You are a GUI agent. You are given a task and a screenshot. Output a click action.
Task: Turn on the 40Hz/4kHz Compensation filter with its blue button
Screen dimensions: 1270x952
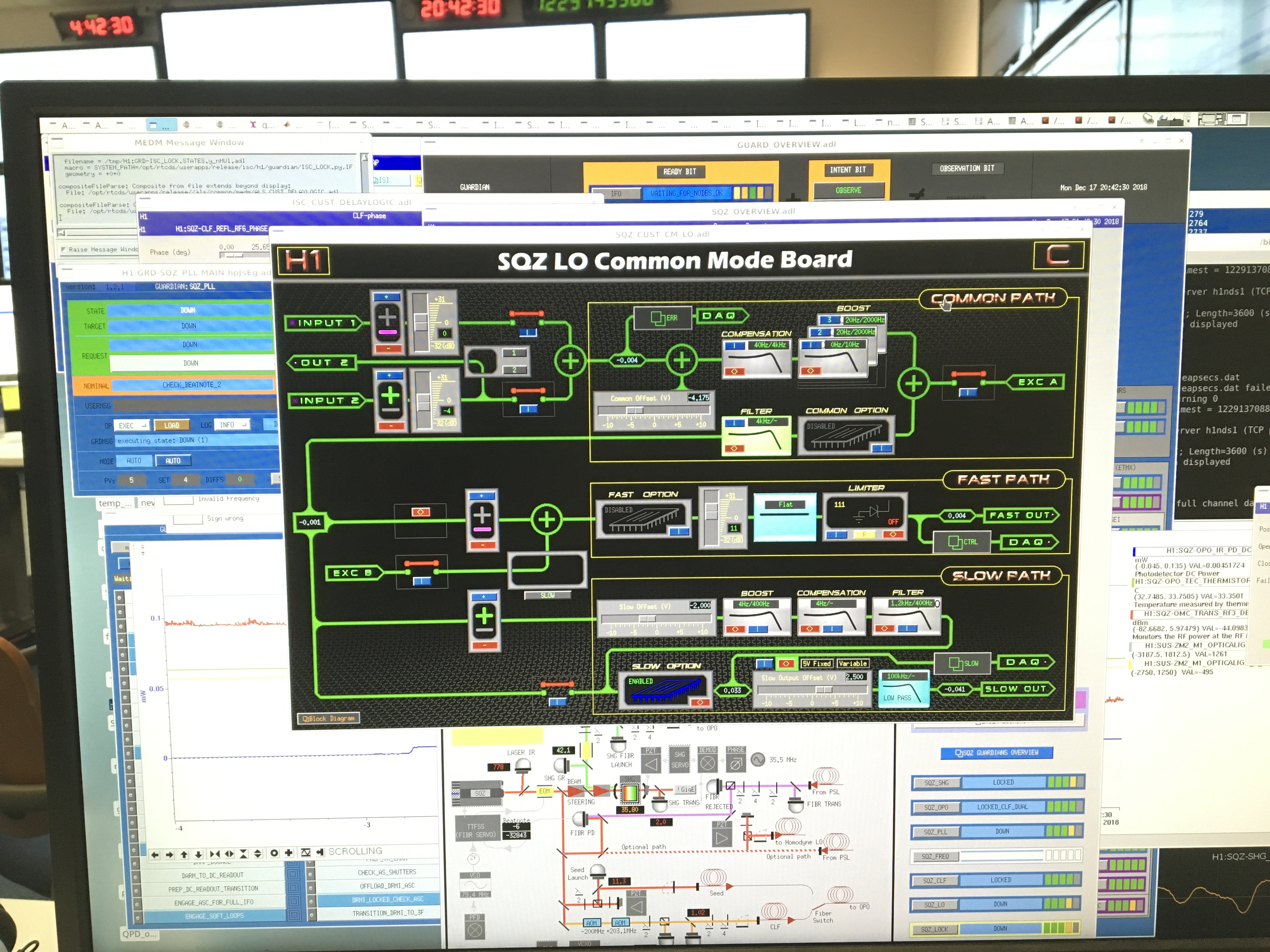coord(734,346)
